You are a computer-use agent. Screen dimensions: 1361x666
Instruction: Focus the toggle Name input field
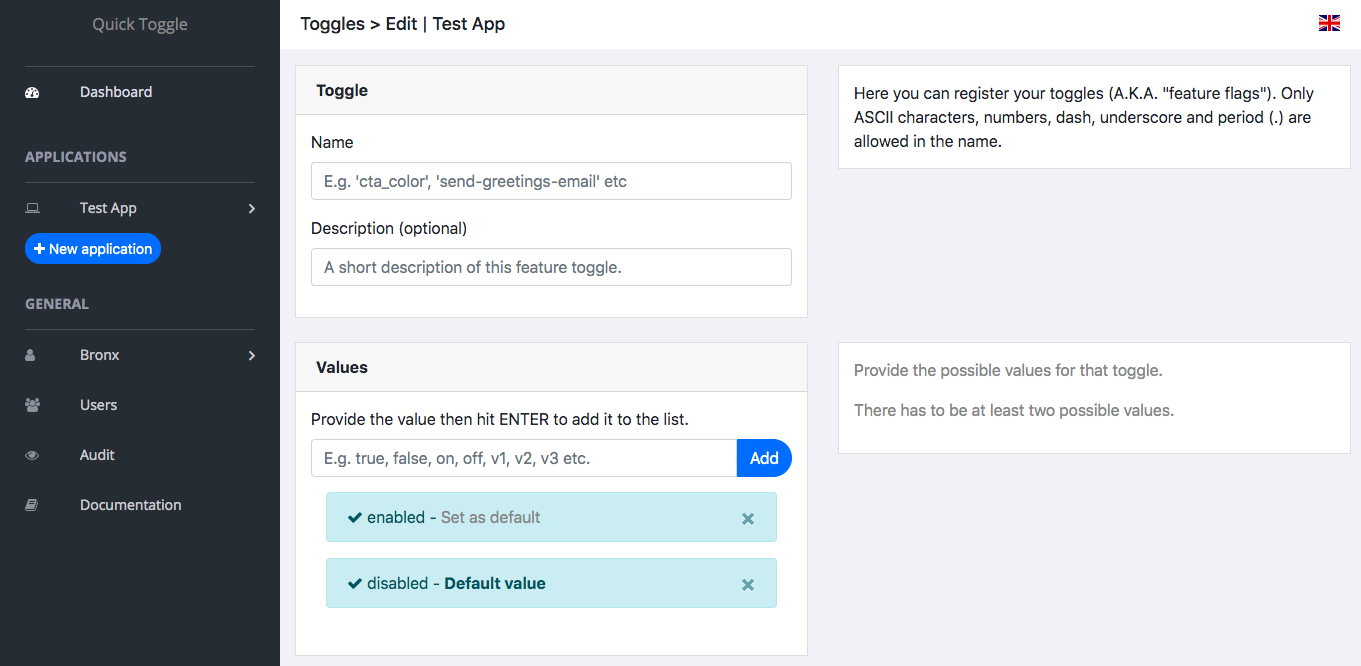point(551,181)
